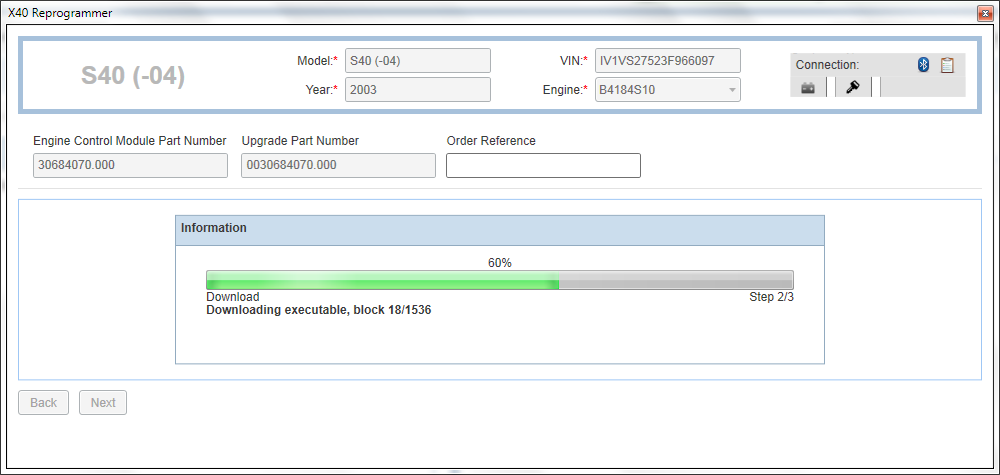Click 'Engine Control Module Part Number' label
Image resolution: width=1000 pixels, height=475 pixels.
click(130, 141)
